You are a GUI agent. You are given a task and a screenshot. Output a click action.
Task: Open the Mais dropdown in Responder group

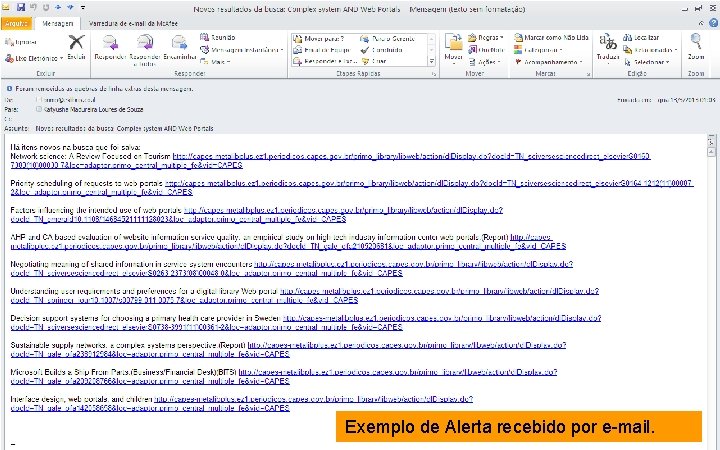coord(215,62)
